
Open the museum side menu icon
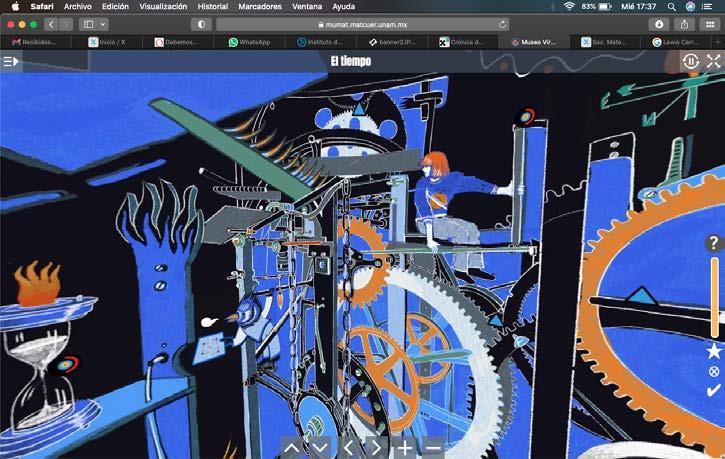tap(11, 61)
